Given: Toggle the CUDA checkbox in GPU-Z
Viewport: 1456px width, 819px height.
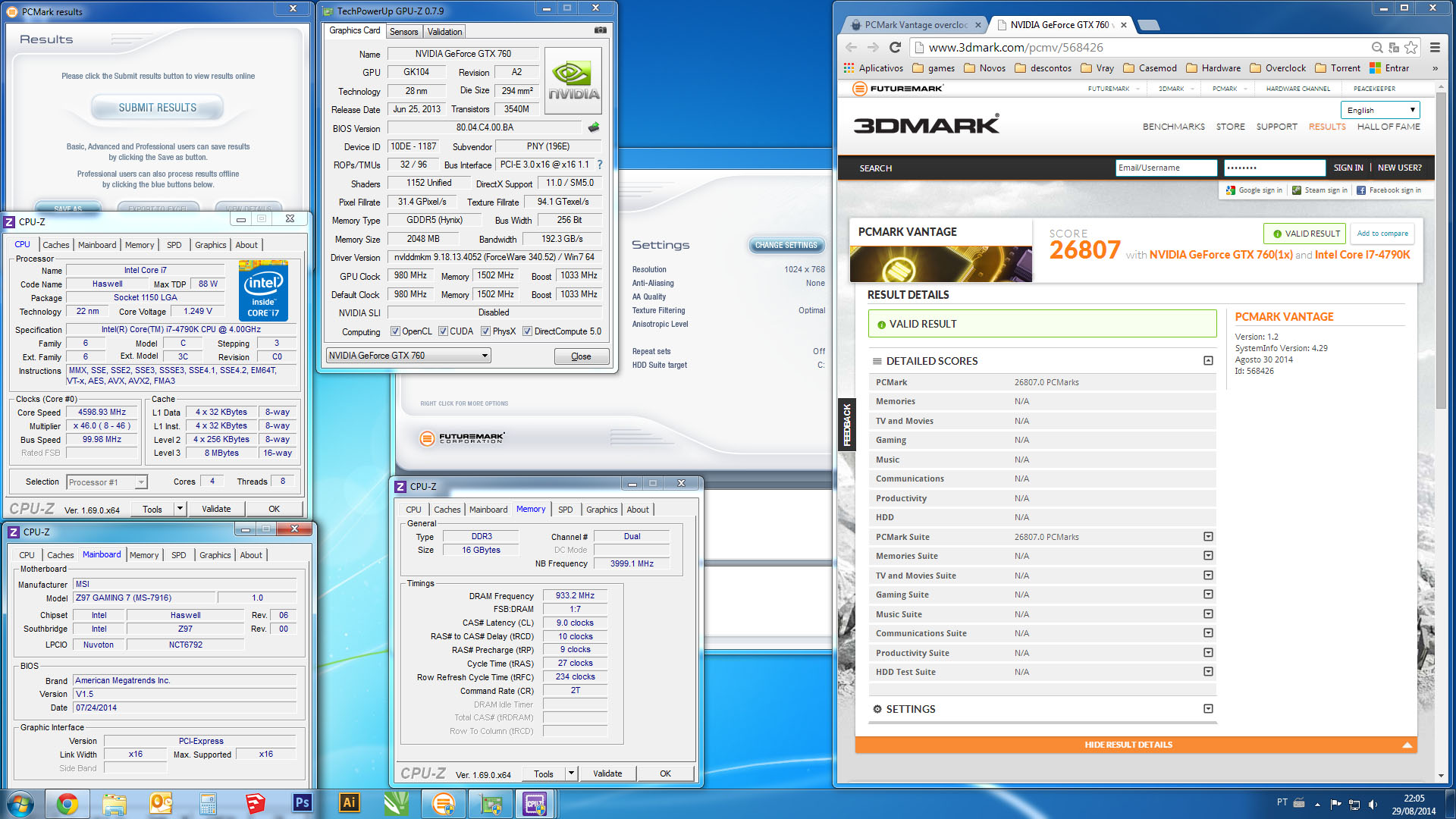Looking at the screenshot, I should [443, 331].
